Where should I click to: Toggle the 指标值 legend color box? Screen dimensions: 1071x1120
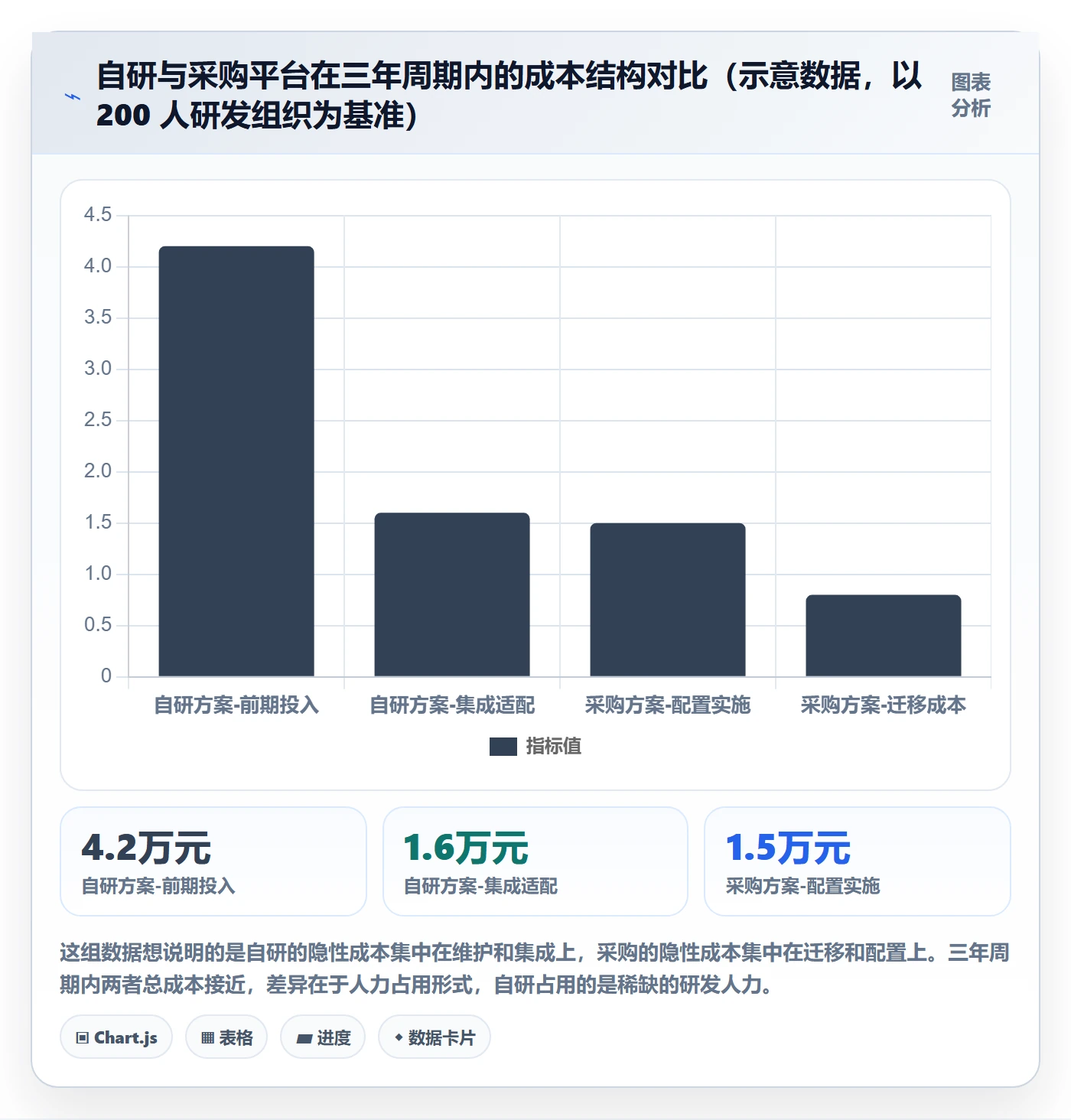(503, 746)
